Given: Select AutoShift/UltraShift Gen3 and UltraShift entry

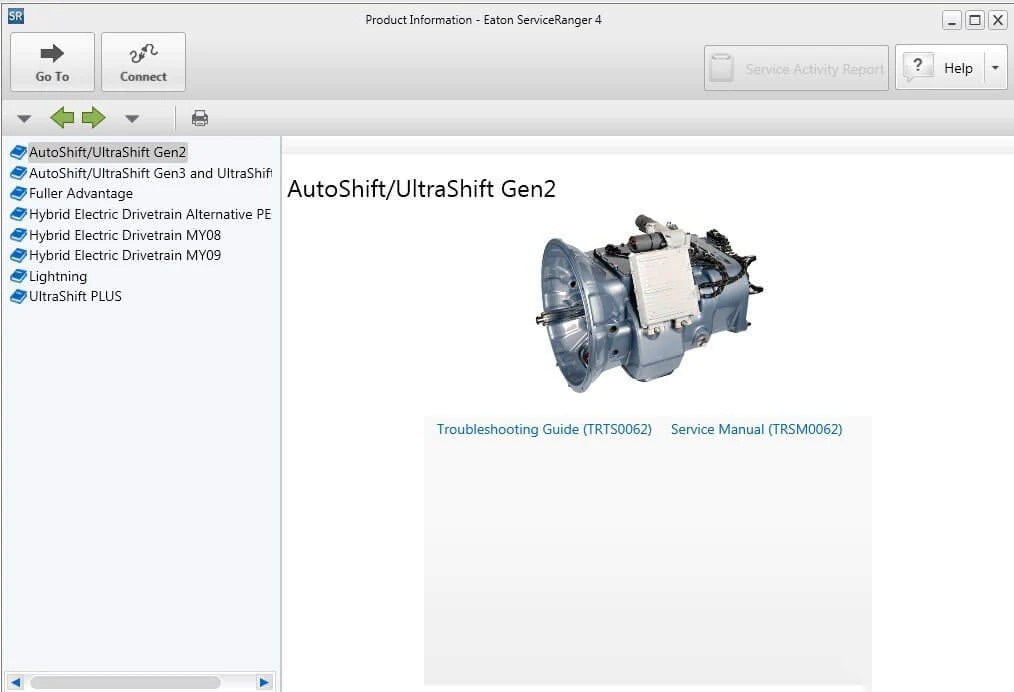Looking at the screenshot, I should [x=151, y=173].
